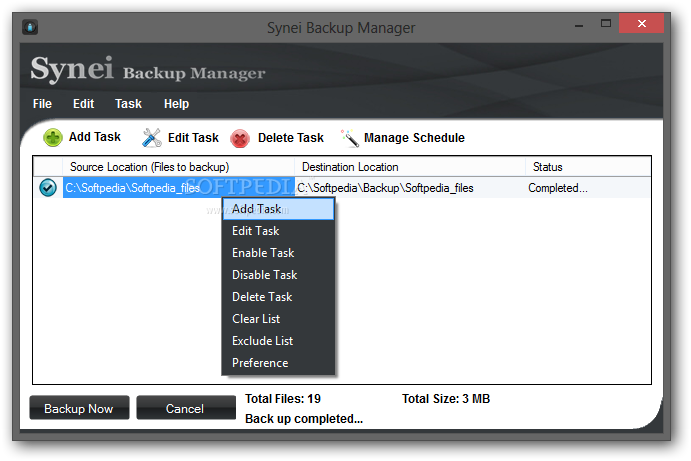Select Clear List in context menu
Image resolution: width=691 pixels, height=461 pixels.
tap(279, 319)
